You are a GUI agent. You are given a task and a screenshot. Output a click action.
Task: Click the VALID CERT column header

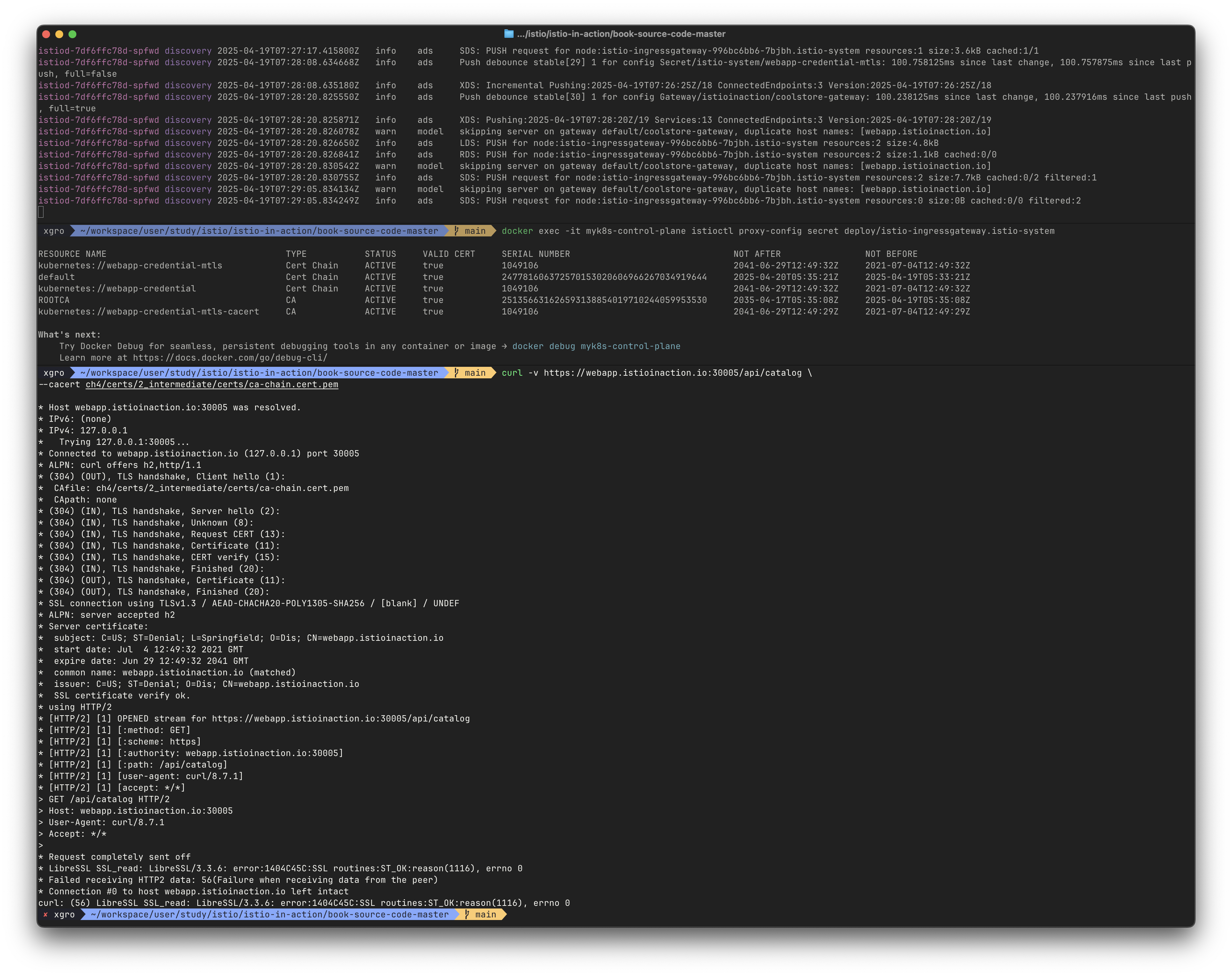coord(448,254)
